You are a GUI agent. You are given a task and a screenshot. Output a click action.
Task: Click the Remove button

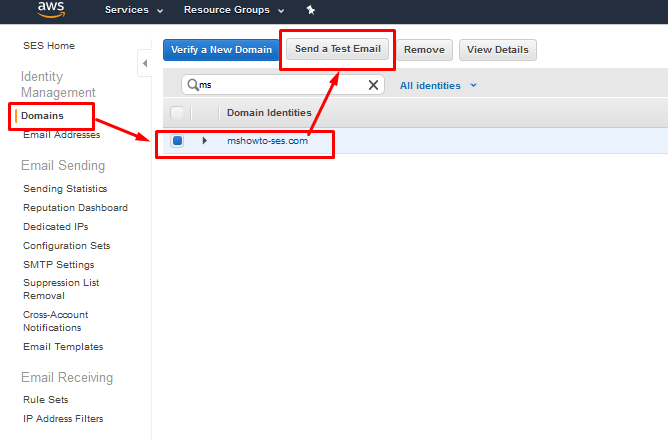coord(424,50)
